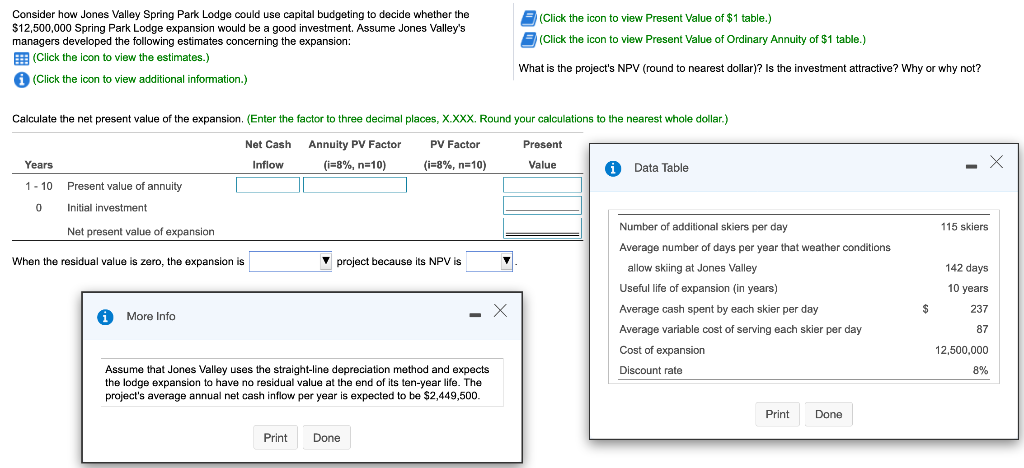
Task: Click the Net present value of expansion field
Action: click(542, 228)
